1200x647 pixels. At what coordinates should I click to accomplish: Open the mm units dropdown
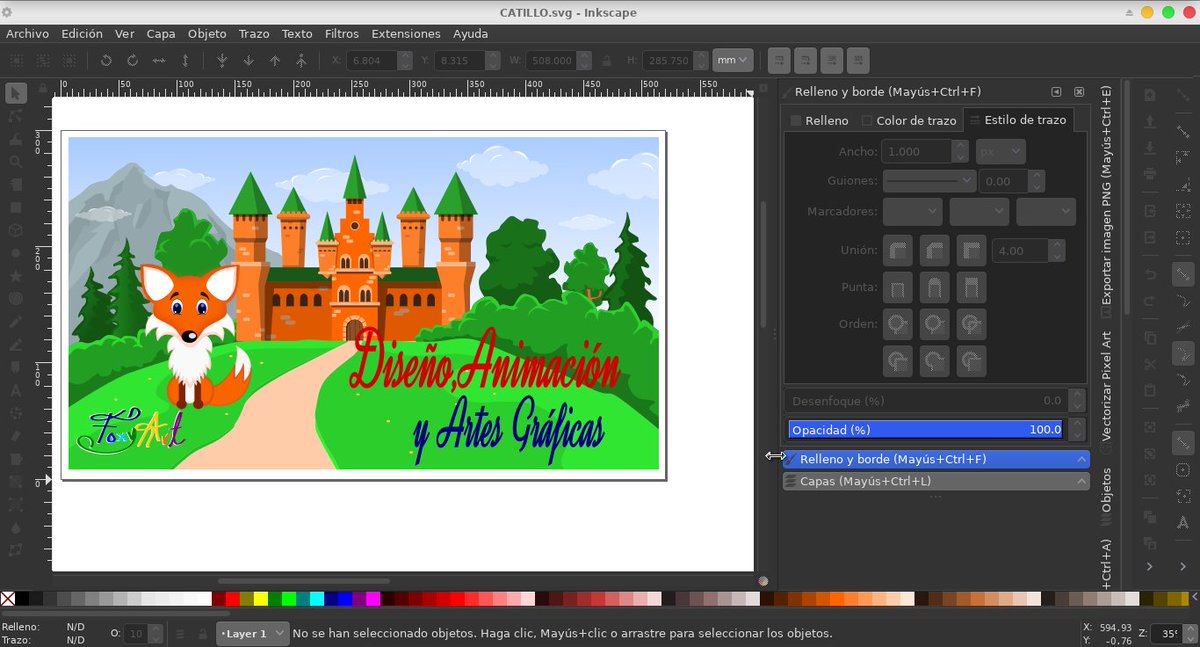(x=733, y=60)
